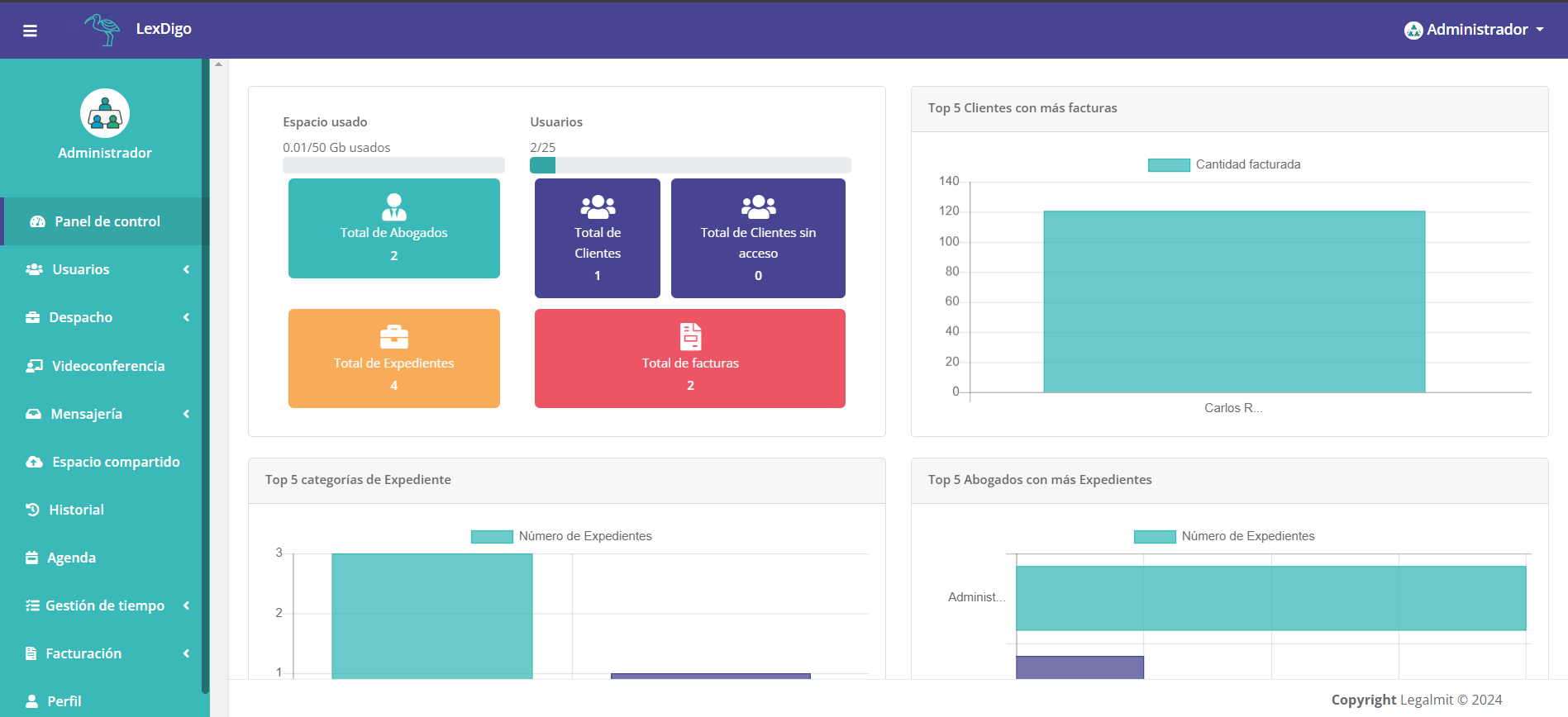The width and height of the screenshot is (1568, 717).
Task: Expand the Mensajería submenu chevron
Action: [x=187, y=414]
